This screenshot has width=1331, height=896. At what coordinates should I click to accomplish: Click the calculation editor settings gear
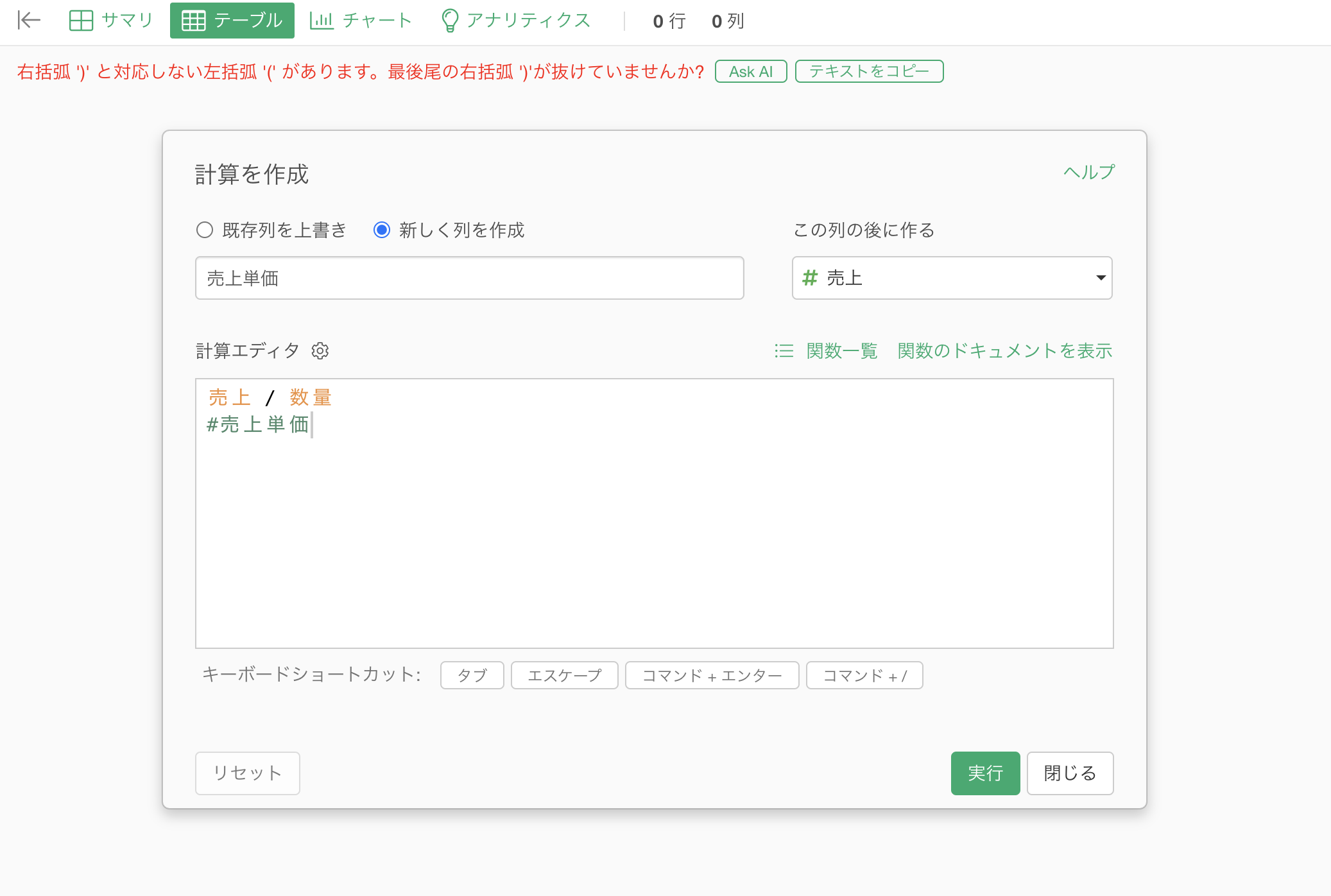320,350
